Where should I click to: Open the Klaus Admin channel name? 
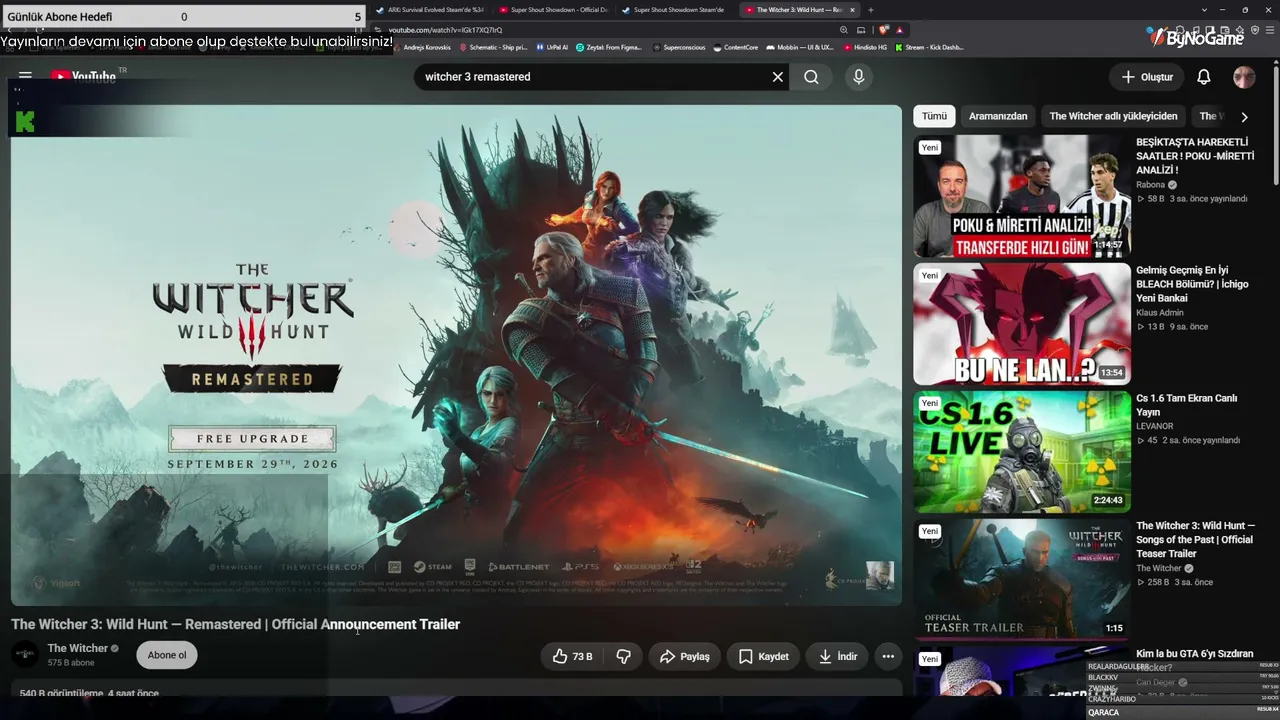[1160, 313]
